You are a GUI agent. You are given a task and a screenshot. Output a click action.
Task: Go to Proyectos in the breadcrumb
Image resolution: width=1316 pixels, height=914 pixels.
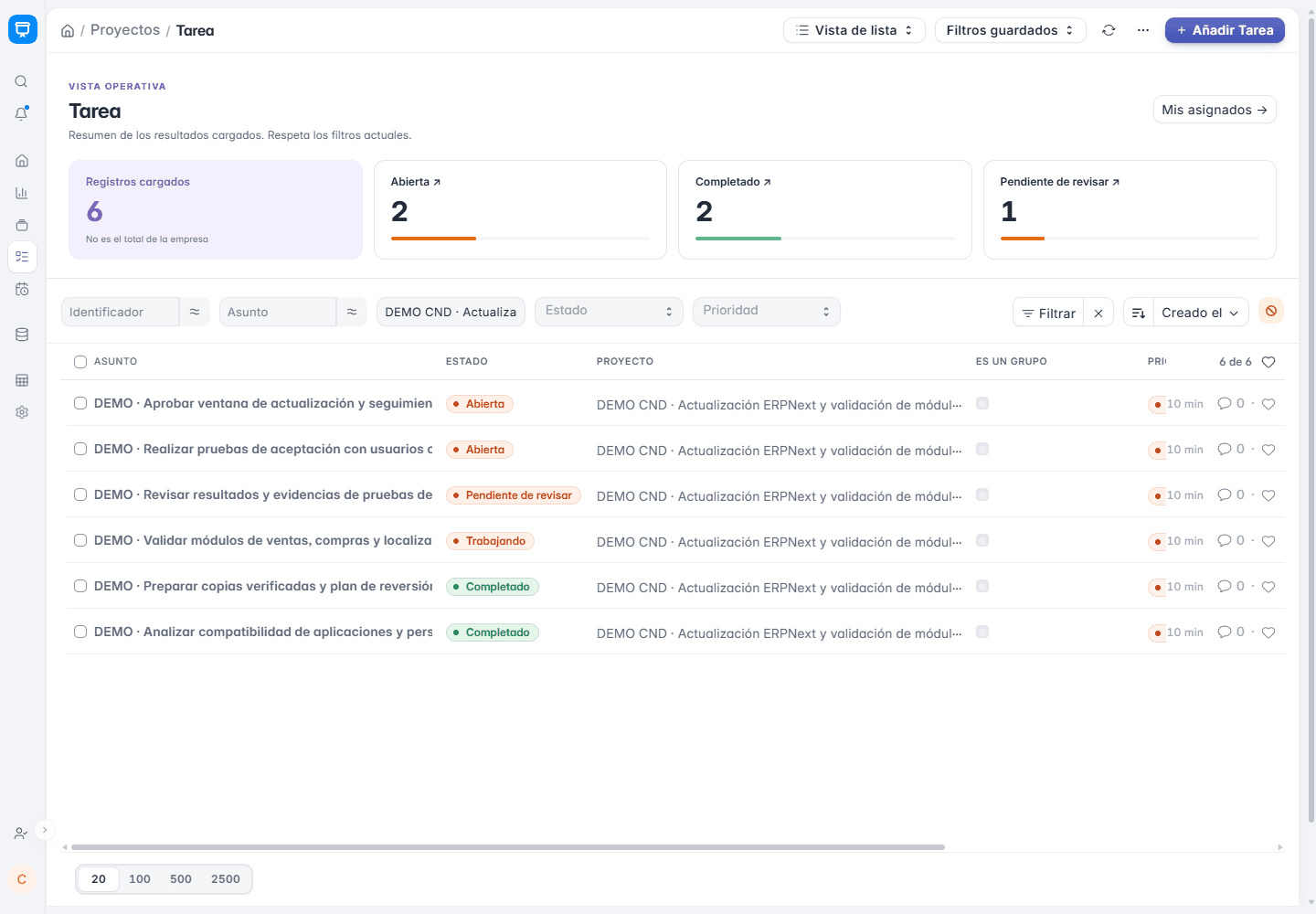point(125,30)
